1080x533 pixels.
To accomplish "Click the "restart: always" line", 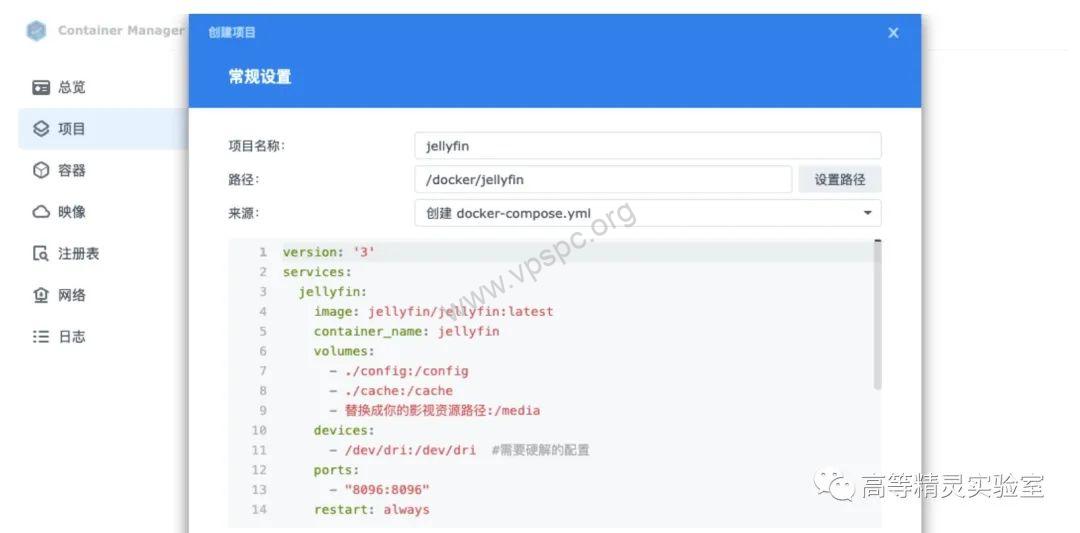I will (x=371, y=510).
